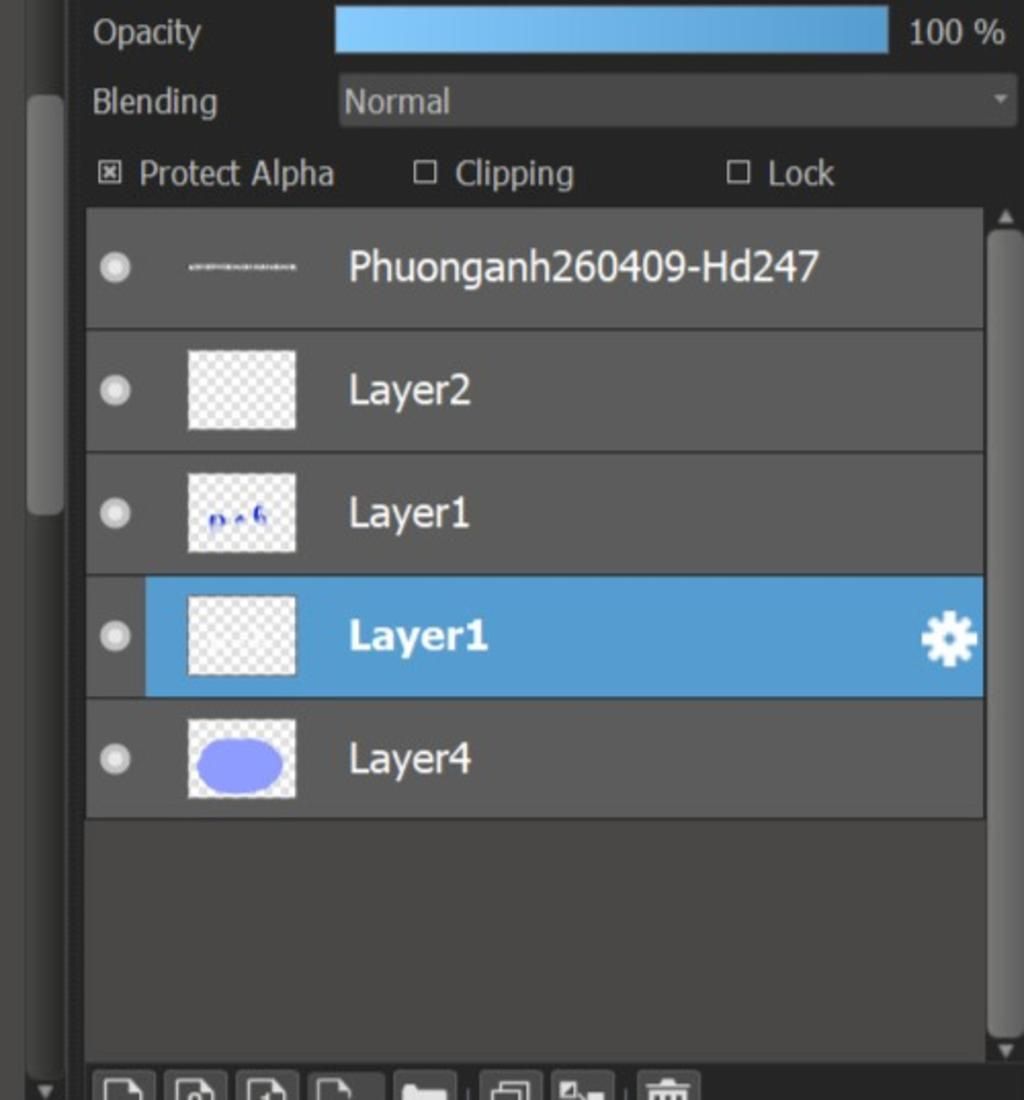The image size is (1024, 1100).
Task: Click the layer list scroll-down arrow
Action: [x=1005, y=1050]
